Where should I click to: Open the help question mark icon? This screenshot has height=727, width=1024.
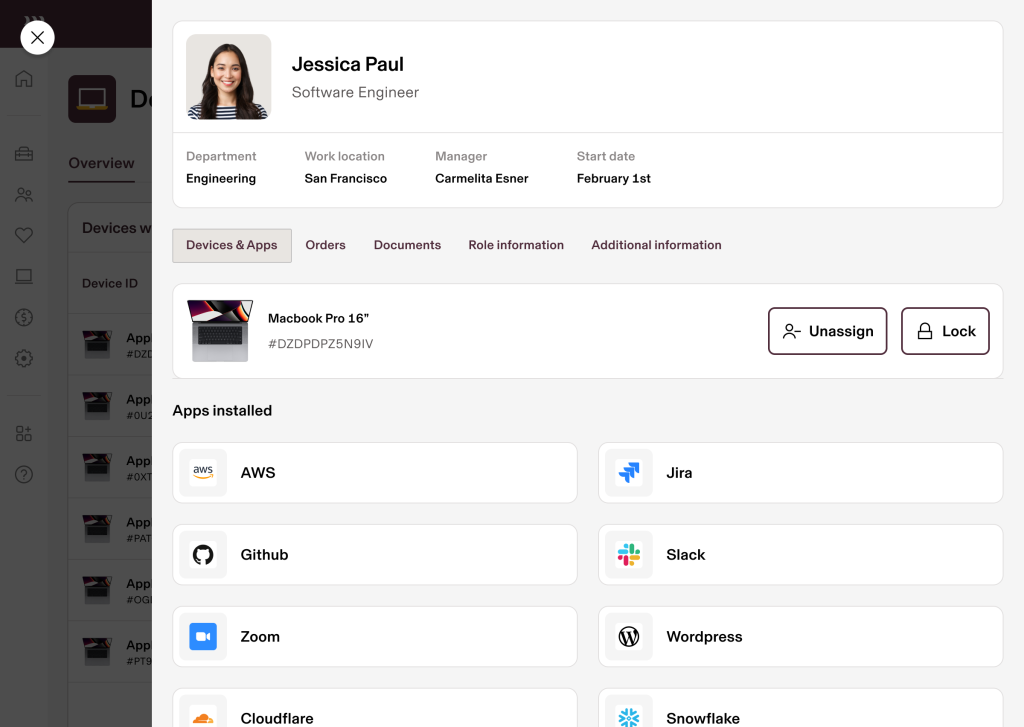point(24,475)
